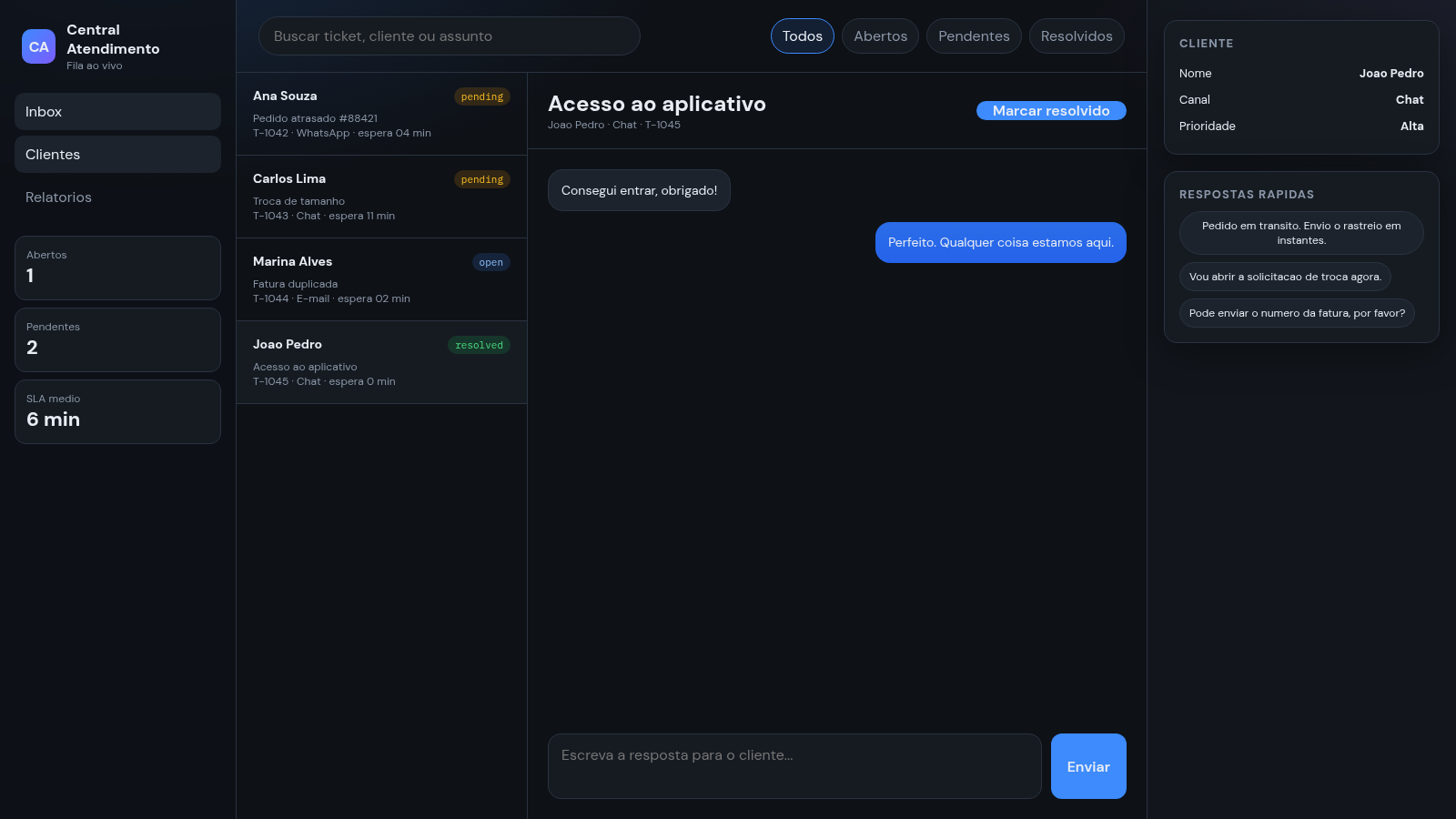
Task: Open Marina Alves Fatura duplicada ticket
Action: coord(381,279)
